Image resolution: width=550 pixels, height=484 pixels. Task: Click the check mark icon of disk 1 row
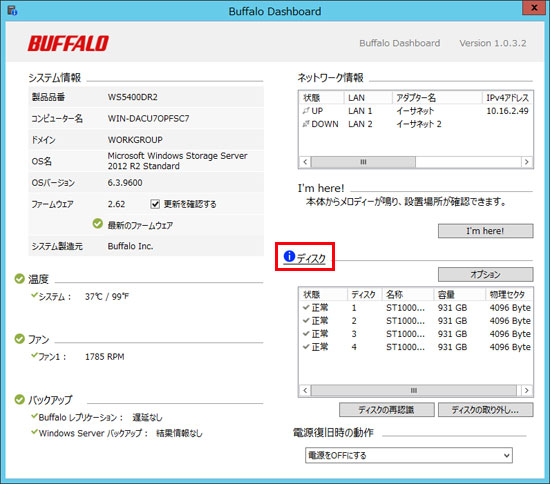tap(306, 308)
